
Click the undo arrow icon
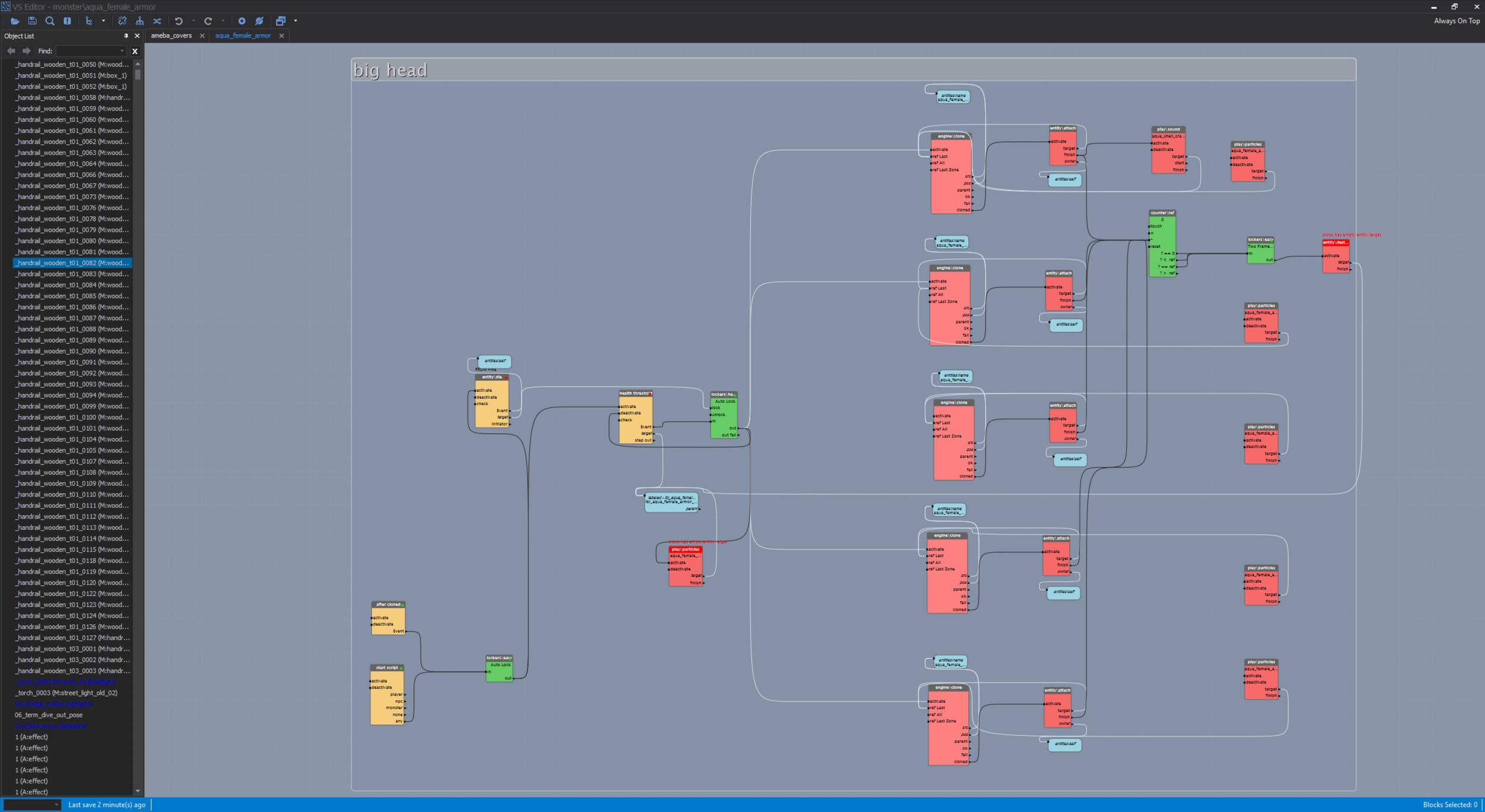click(x=178, y=21)
